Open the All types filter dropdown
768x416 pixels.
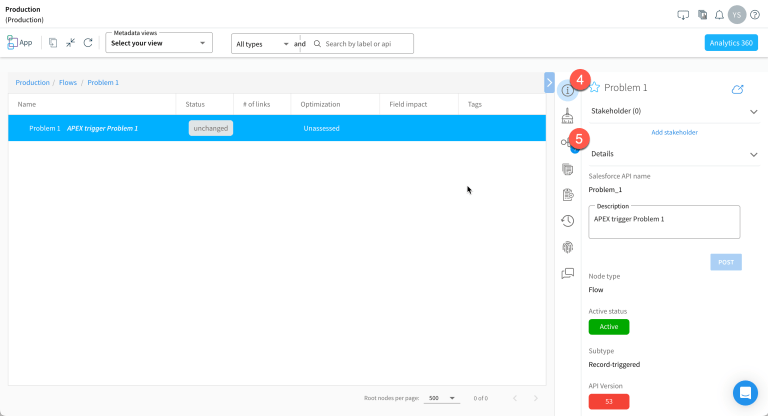click(262, 44)
